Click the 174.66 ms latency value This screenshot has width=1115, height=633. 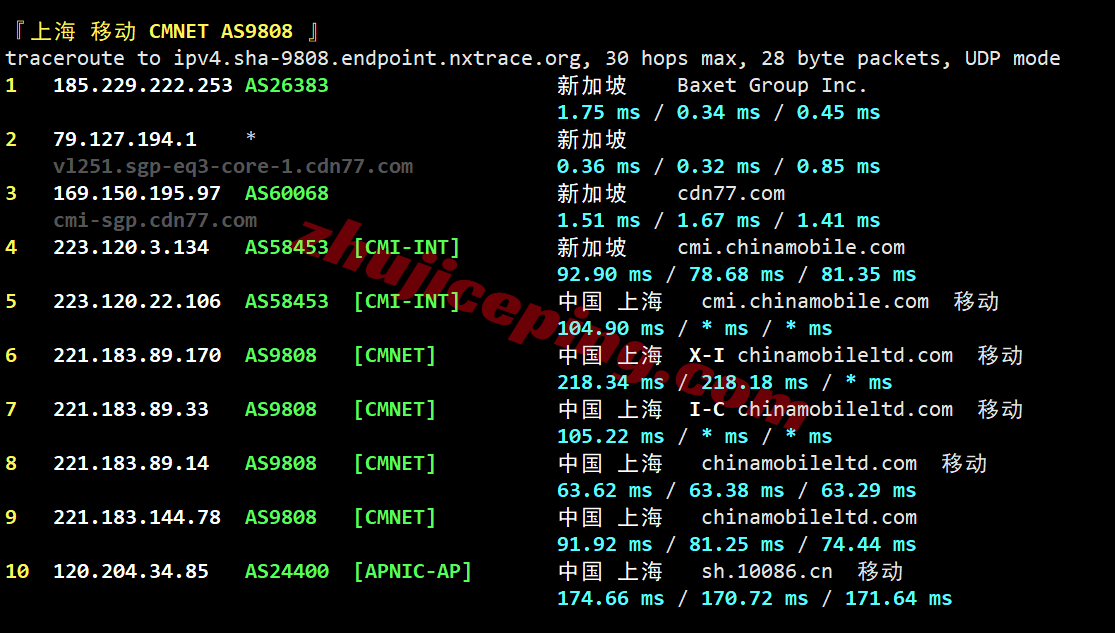pyautogui.click(x=610, y=598)
